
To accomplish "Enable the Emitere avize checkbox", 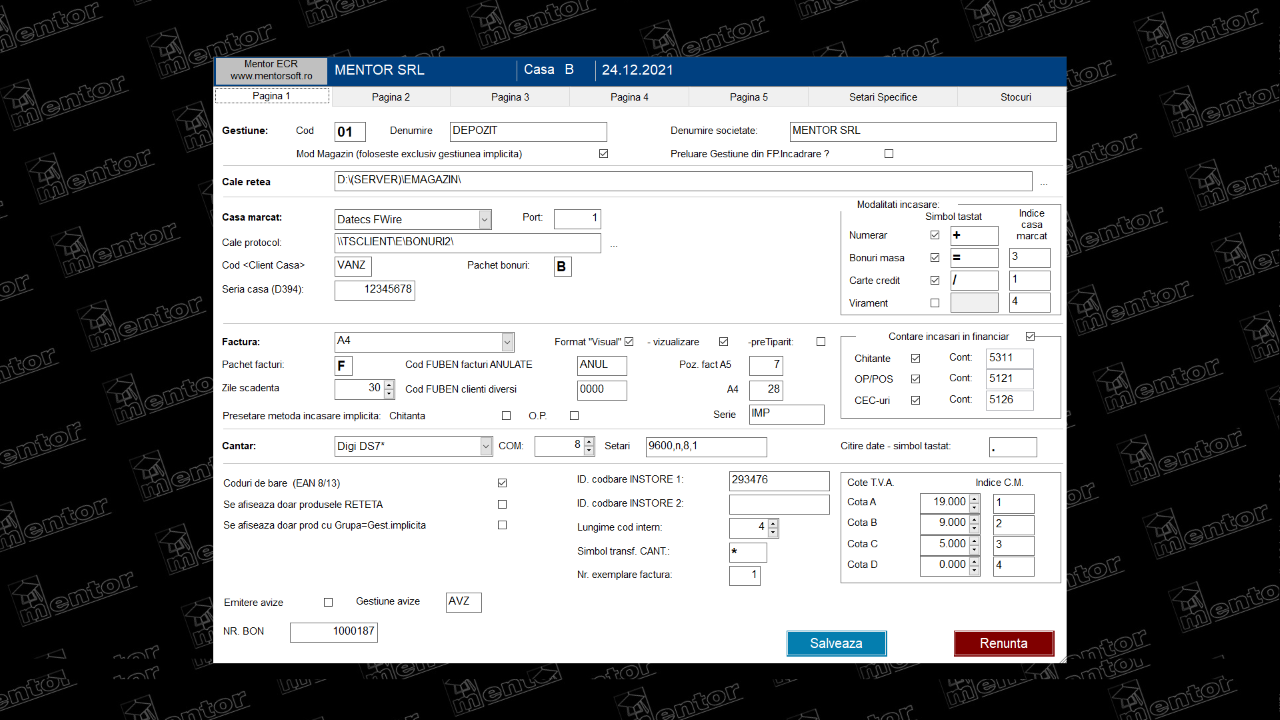I will coord(328,603).
